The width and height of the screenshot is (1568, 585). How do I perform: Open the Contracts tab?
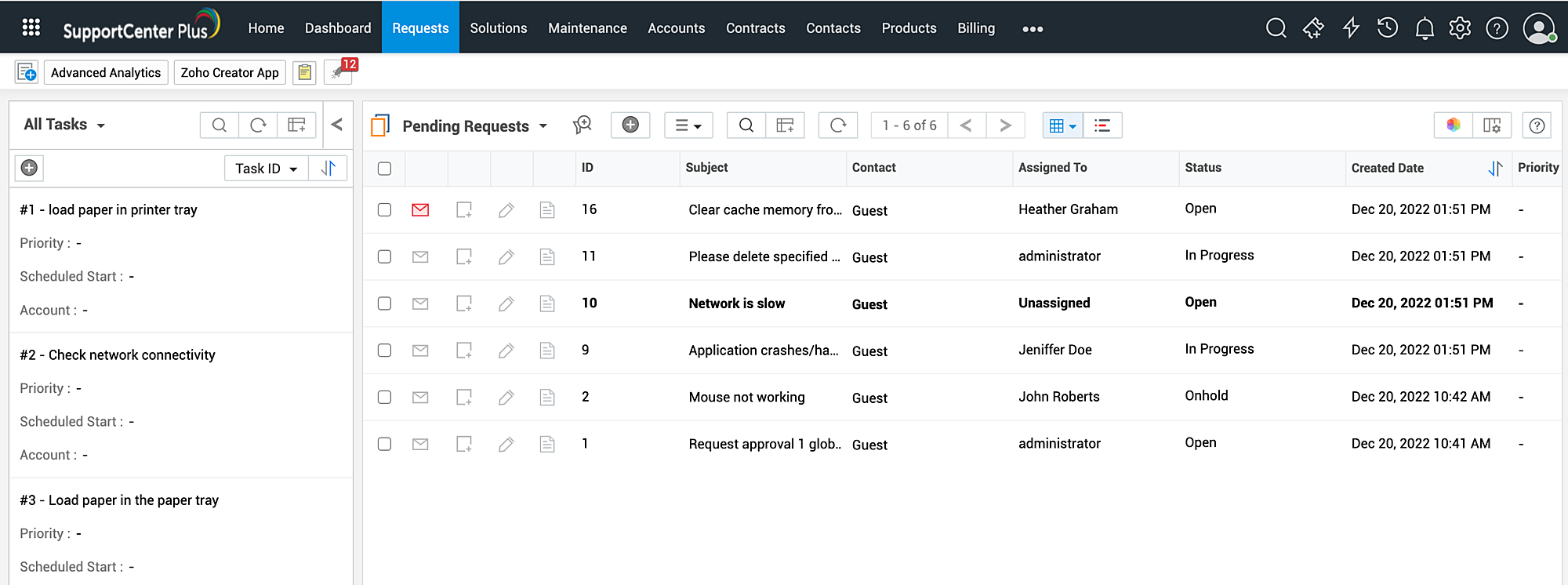[755, 28]
